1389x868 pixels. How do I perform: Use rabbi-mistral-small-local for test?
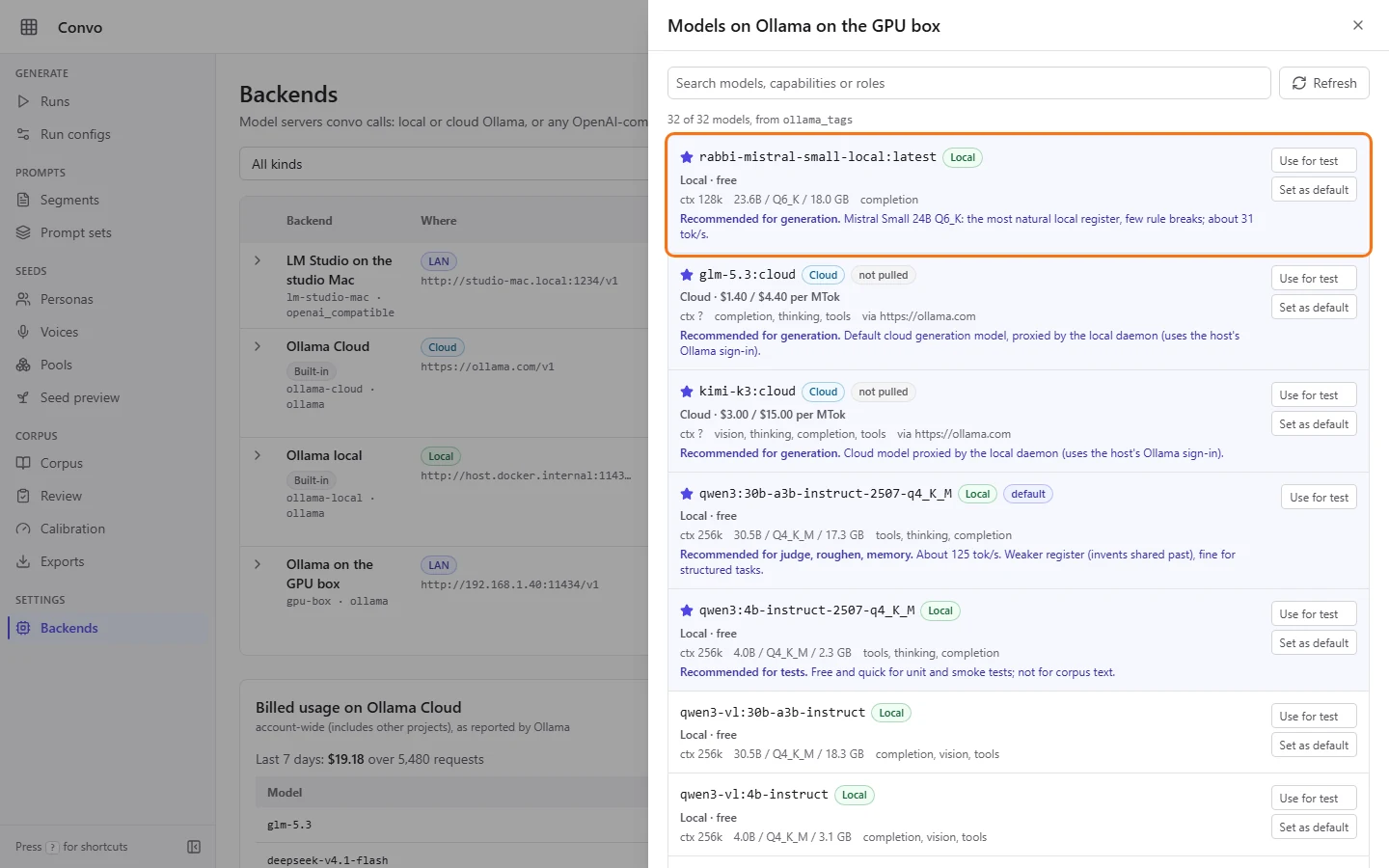point(1314,161)
